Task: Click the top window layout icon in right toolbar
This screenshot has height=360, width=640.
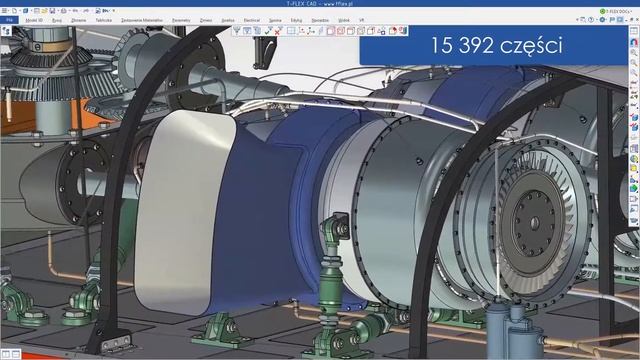Action: click(634, 31)
